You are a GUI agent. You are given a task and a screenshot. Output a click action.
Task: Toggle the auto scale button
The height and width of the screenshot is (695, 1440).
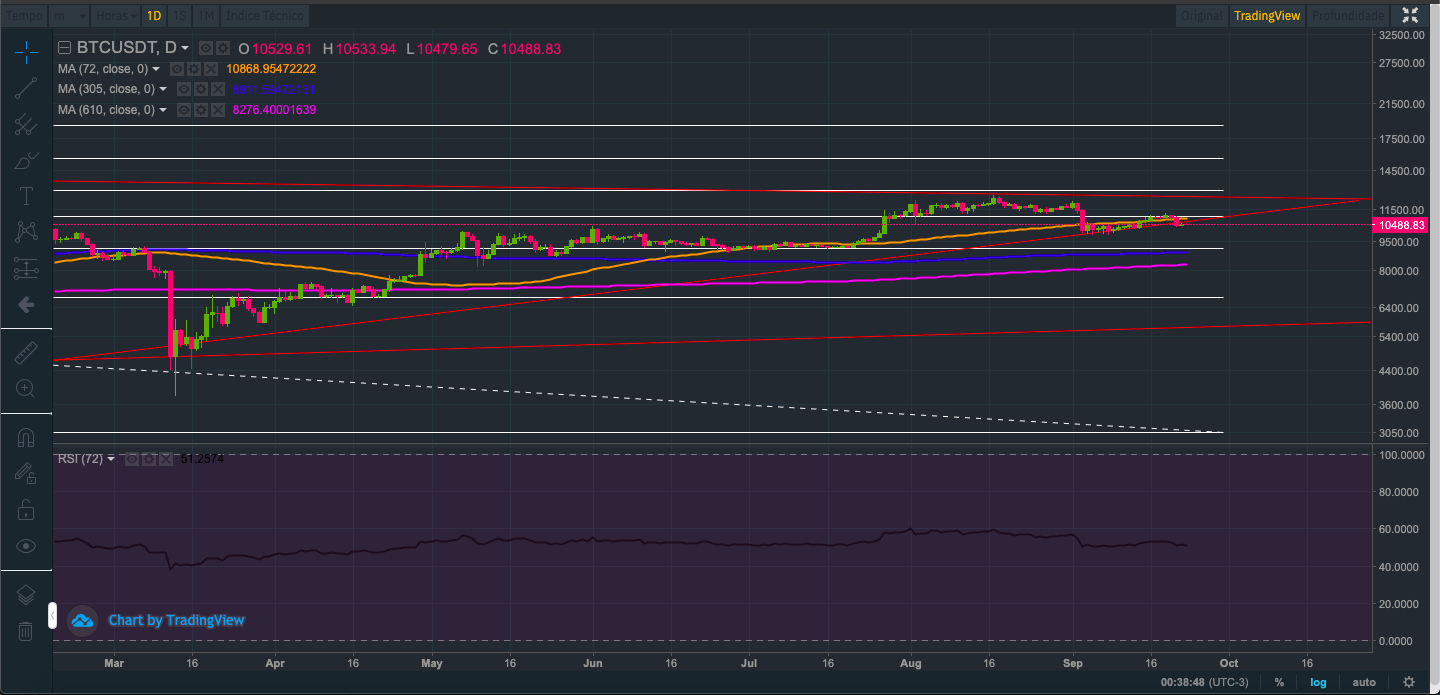click(x=1364, y=682)
